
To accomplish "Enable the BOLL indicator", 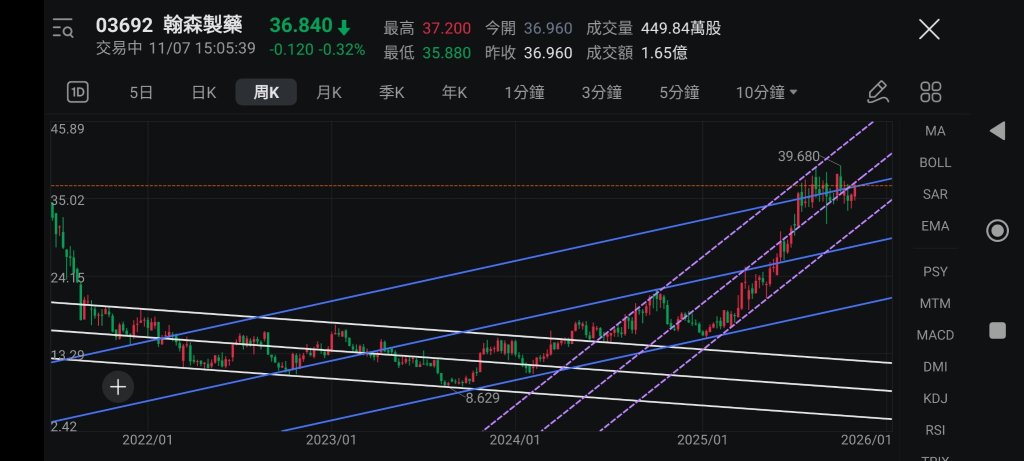I will 935,163.
